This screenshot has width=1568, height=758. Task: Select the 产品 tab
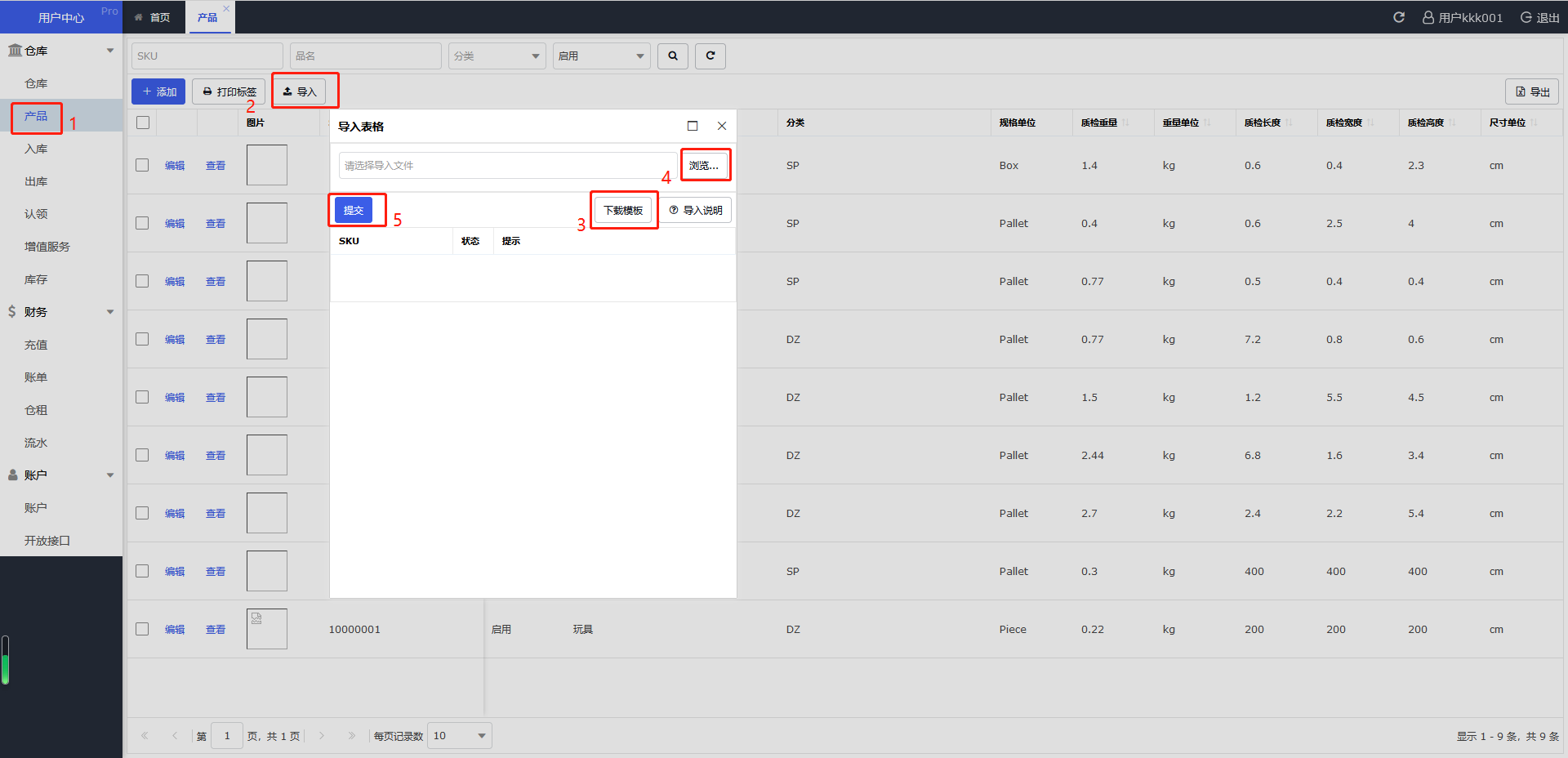(x=207, y=17)
